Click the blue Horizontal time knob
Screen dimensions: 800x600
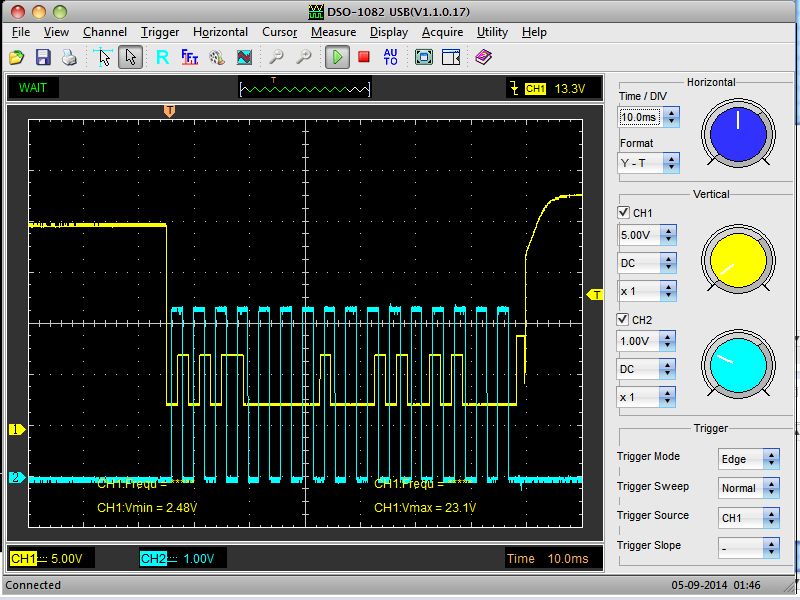point(738,133)
